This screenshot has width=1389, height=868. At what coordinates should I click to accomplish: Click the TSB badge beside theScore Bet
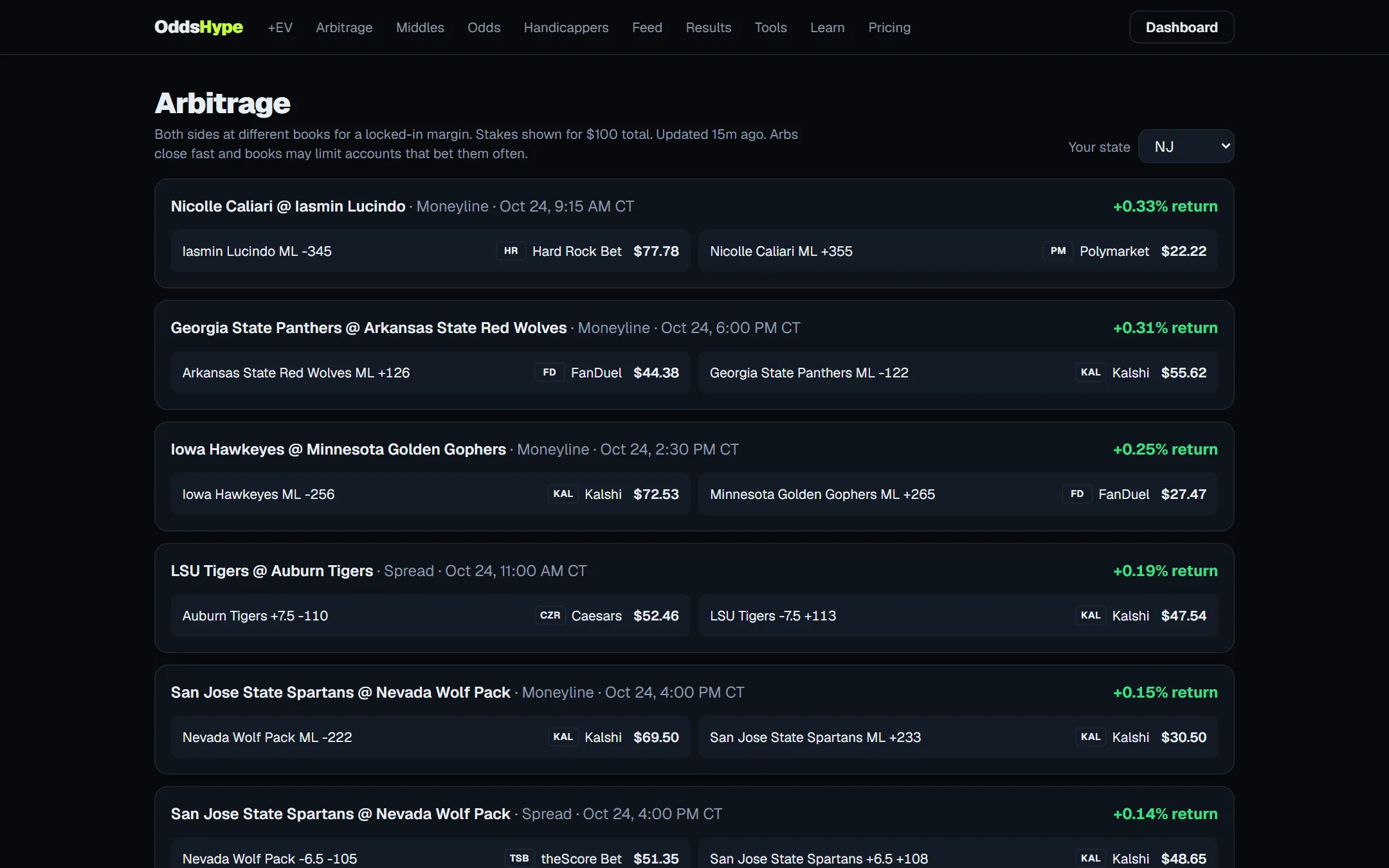click(x=519, y=858)
